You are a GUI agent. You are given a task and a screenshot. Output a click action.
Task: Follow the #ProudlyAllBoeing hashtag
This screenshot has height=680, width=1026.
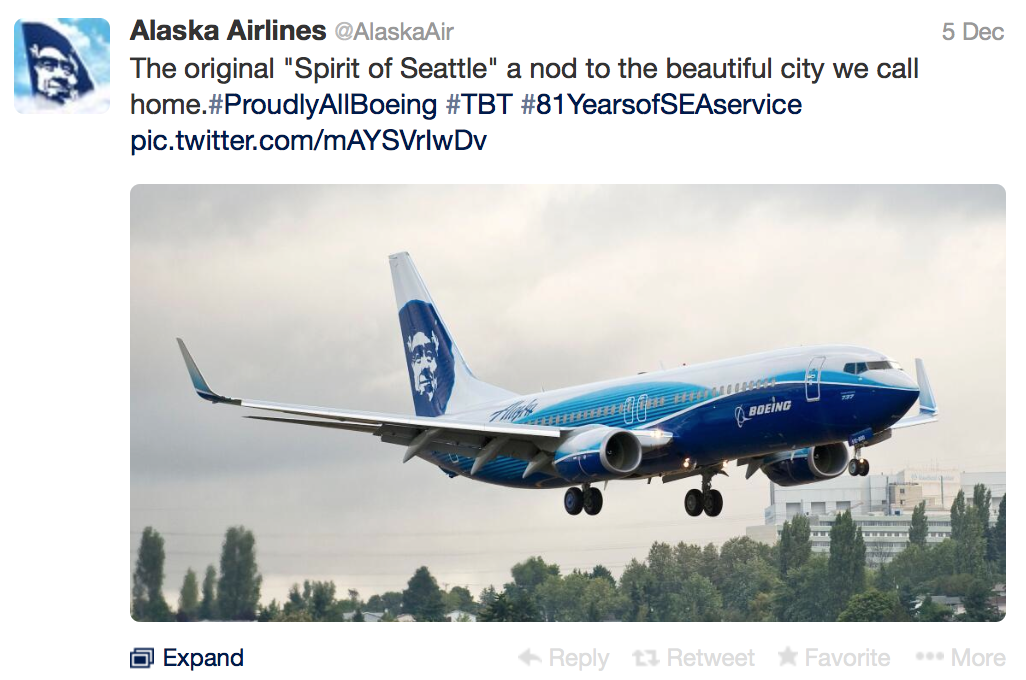323,105
